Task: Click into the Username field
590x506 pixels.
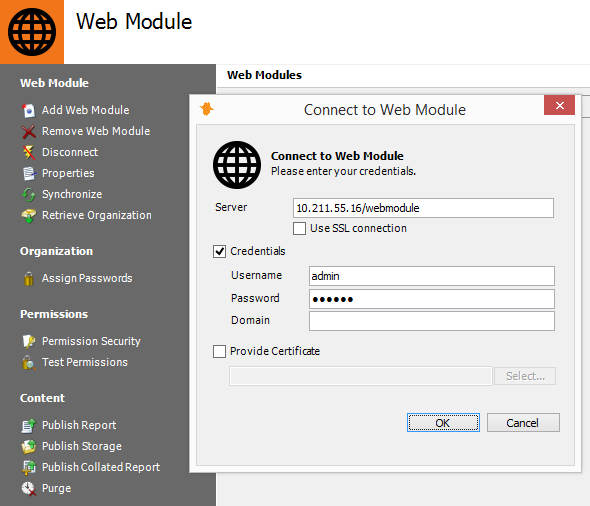Action: click(x=432, y=276)
